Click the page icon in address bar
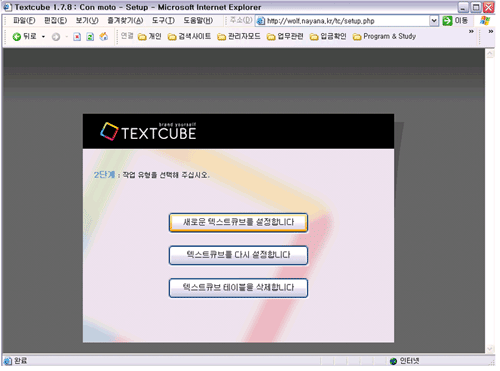 pos(261,21)
